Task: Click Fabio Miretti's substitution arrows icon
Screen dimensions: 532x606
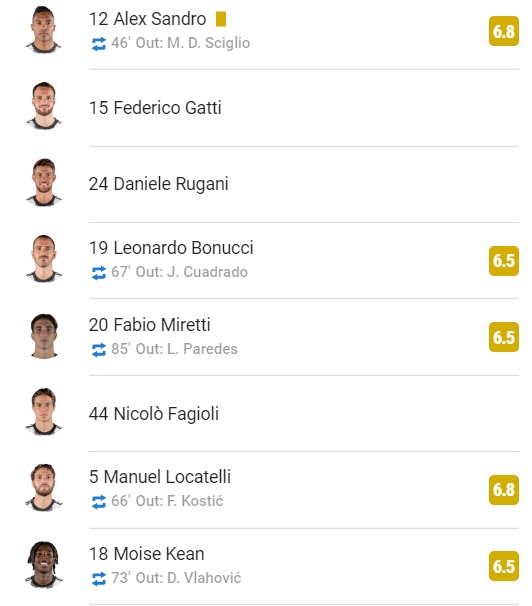Action: click(99, 350)
